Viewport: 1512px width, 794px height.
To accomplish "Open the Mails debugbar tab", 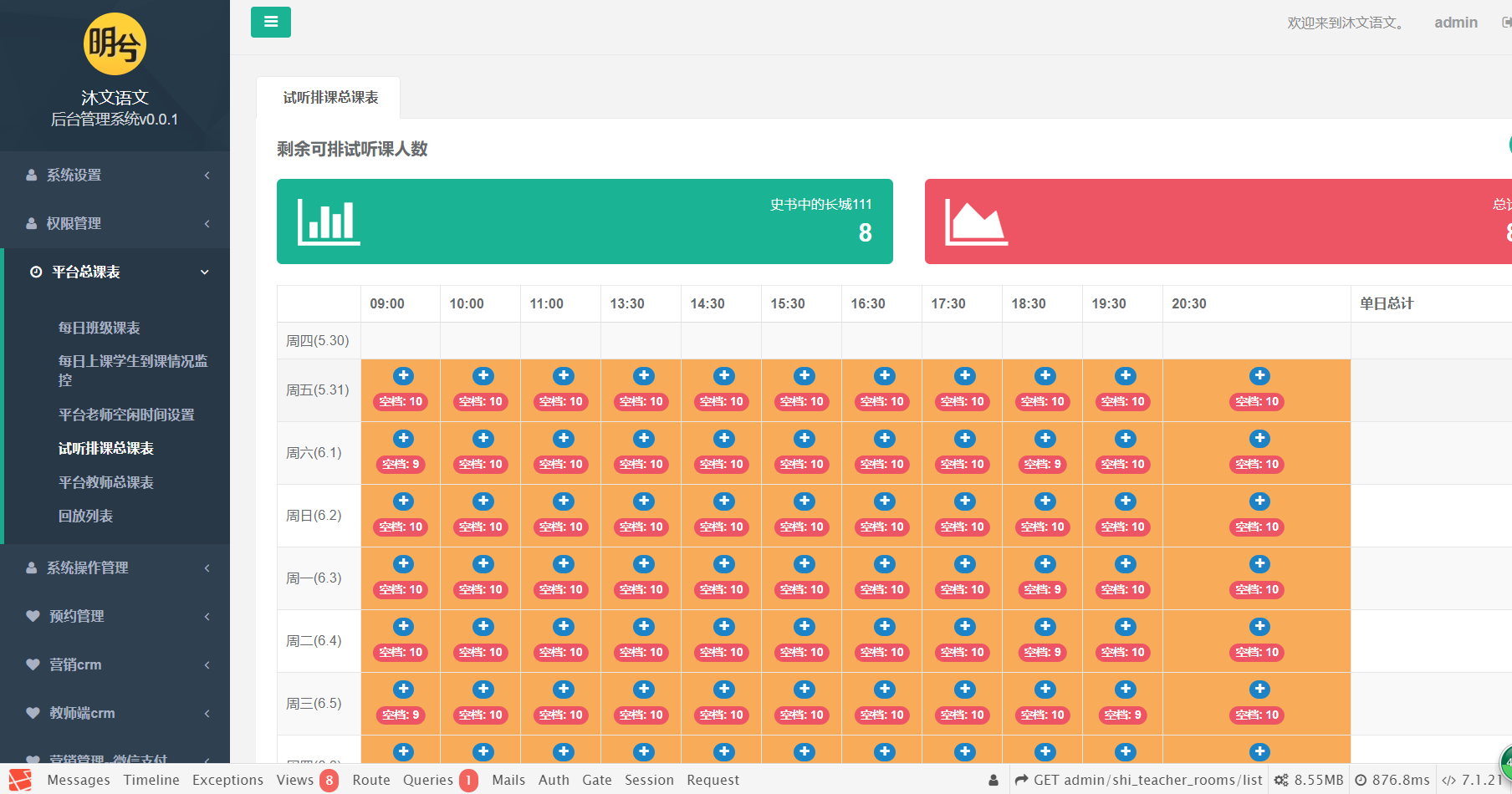I will [x=508, y=780].
